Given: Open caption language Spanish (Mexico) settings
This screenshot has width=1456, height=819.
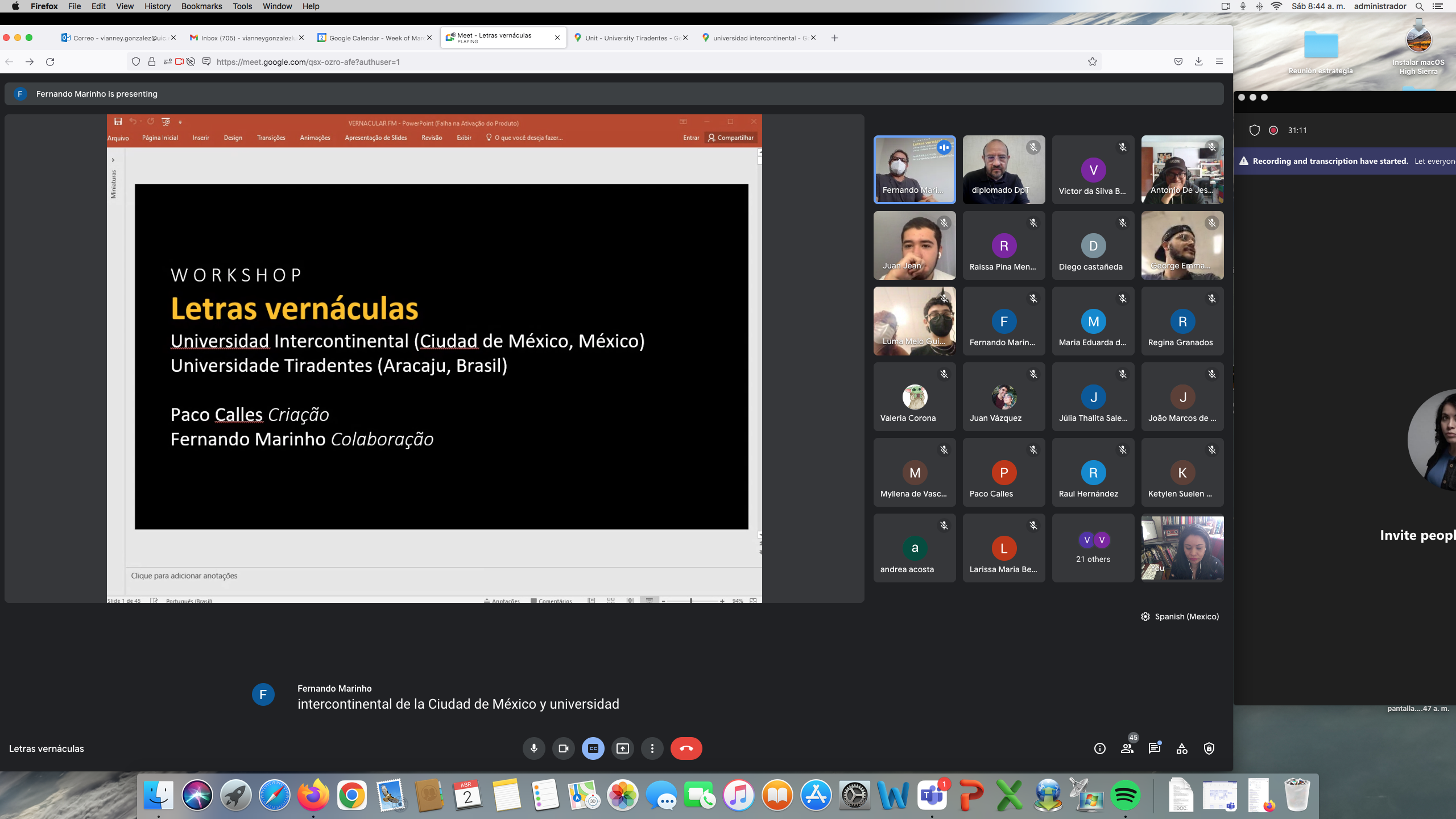Looking at the screenshot, I should [x=1180, y=617].
